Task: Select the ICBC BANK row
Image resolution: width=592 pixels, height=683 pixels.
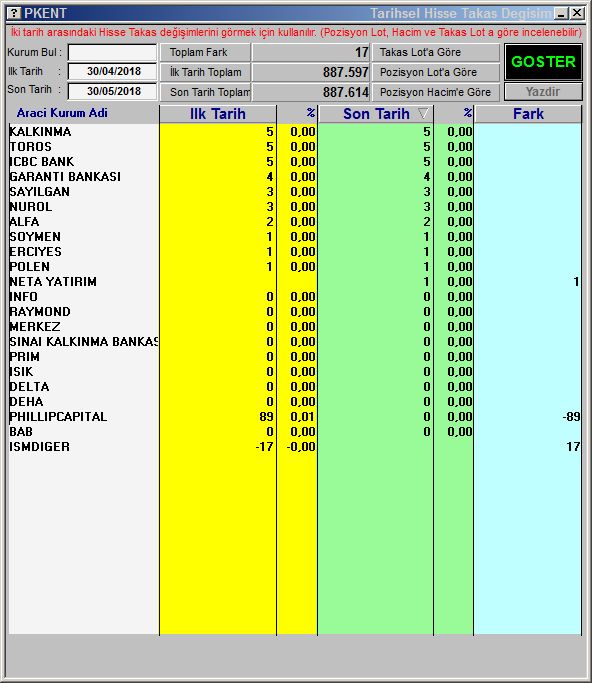Action: (295, 162)
